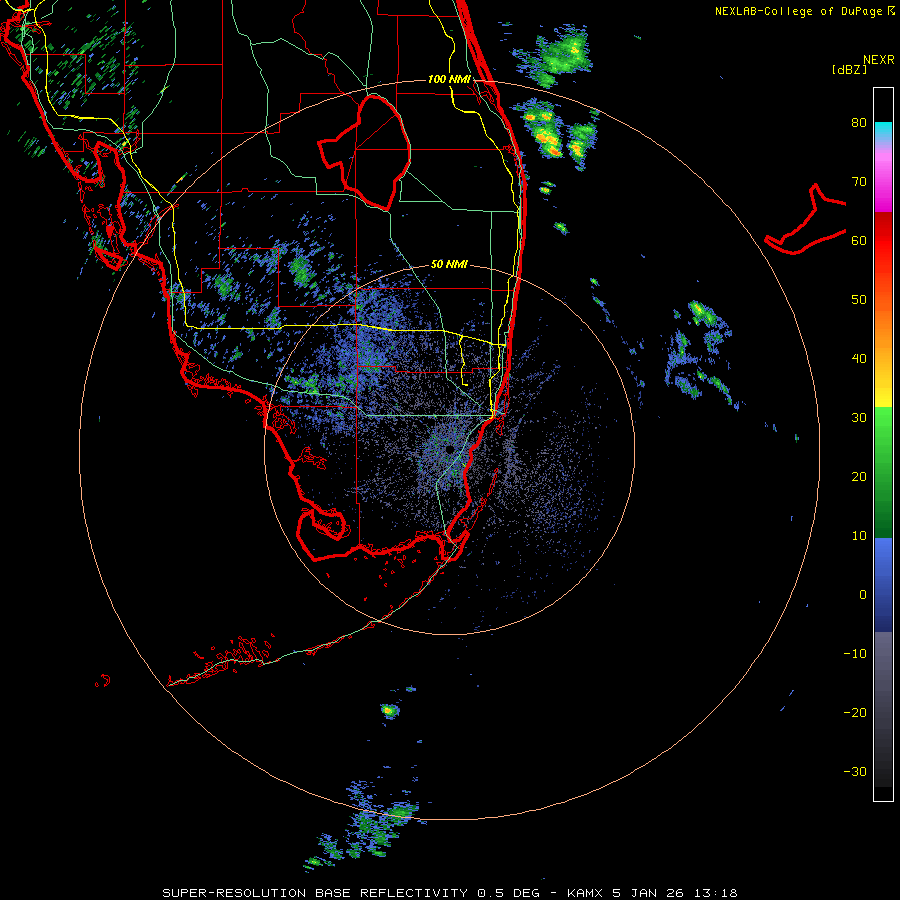The height and width of the screenshot is (900, 900).
Task: Click the -10 dBZ scale value
Action: [855, 654]
